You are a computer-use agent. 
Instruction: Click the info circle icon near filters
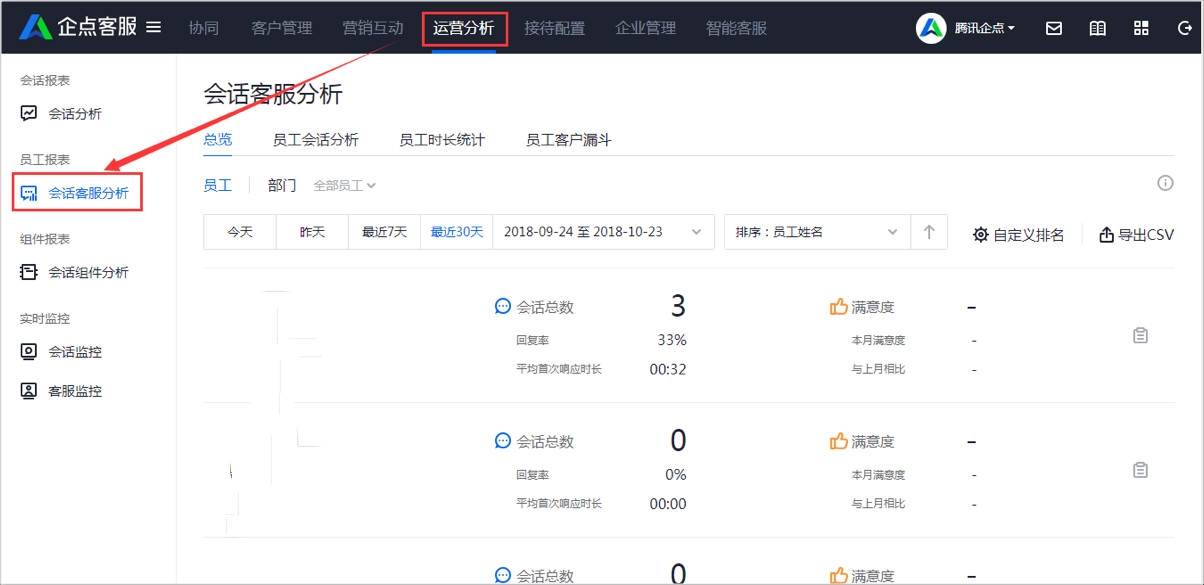[1165, 183]
